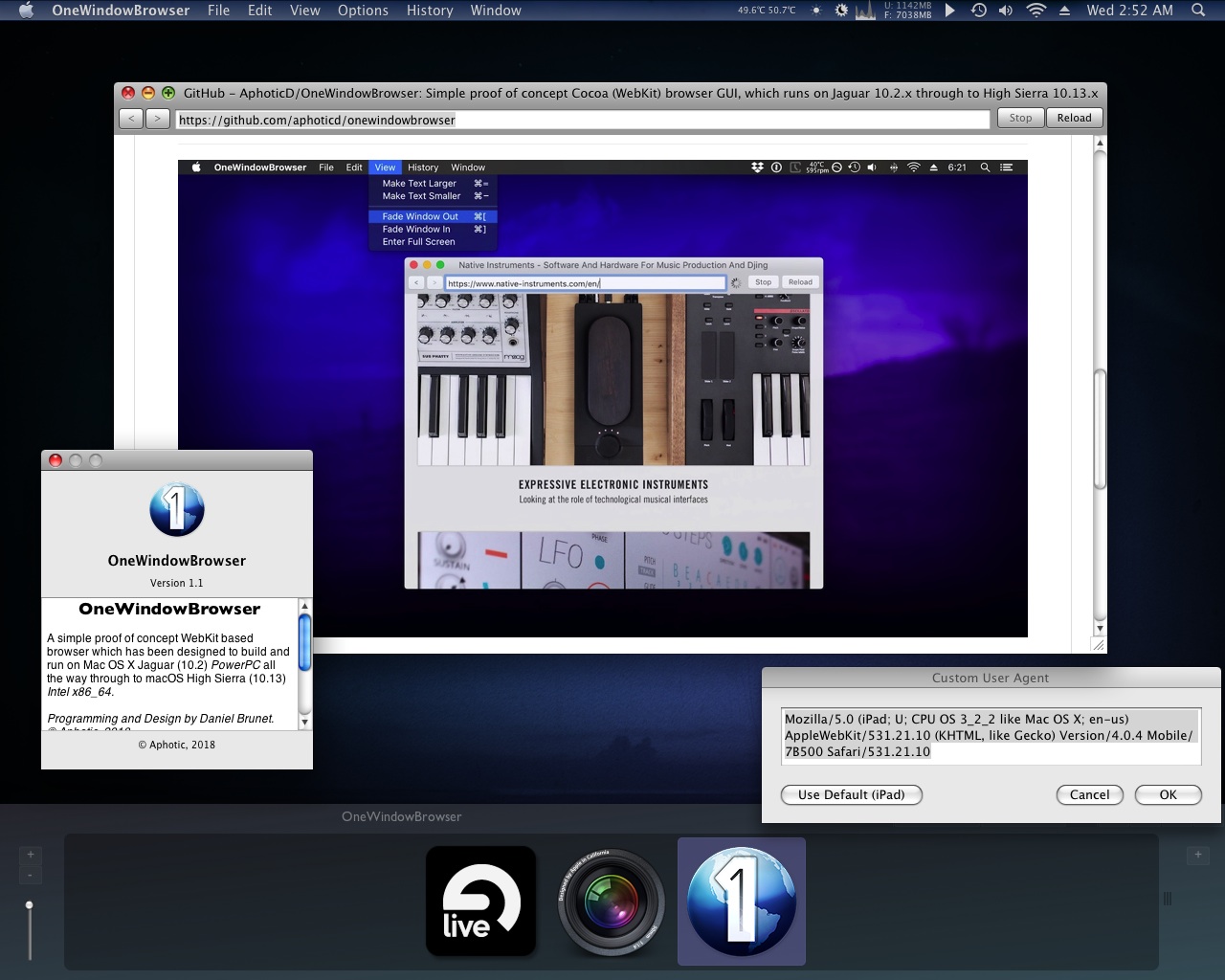
Task: Open the View menu
Action: 304,11
